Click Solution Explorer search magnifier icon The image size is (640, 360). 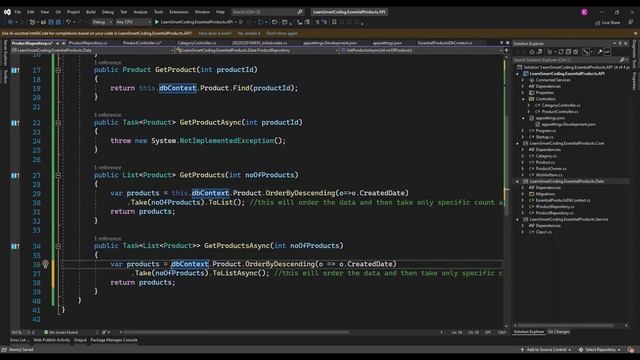(622, 60)
